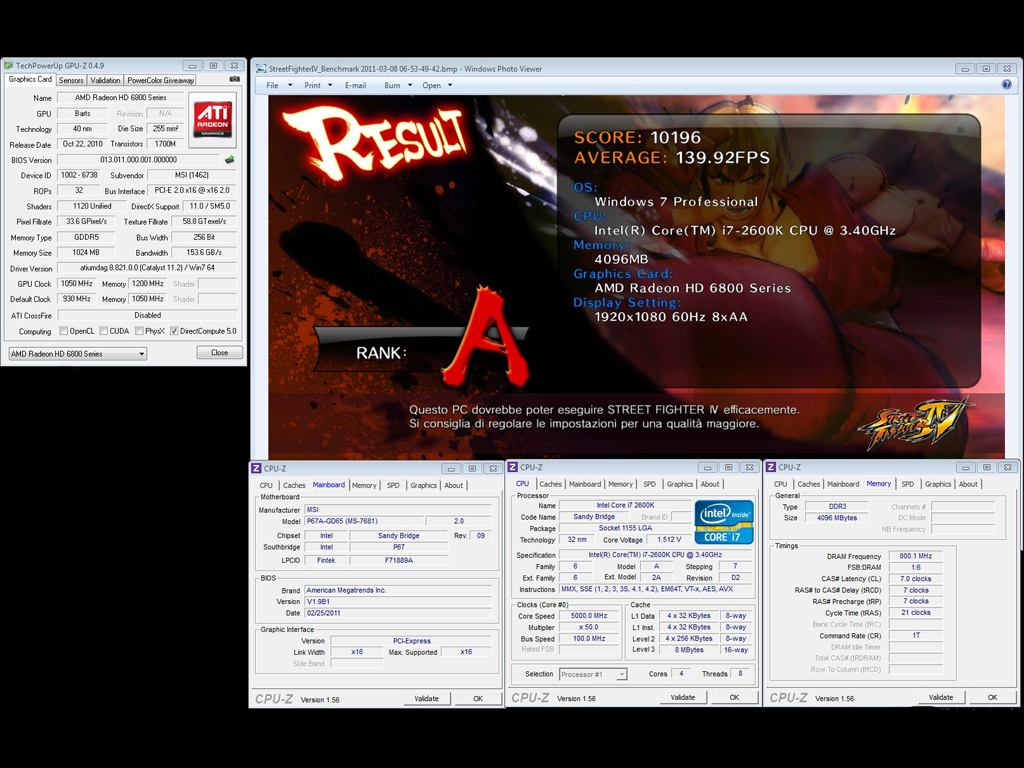Click the Driver Version field in GPU-Z
This screenshot has height=768, width=1024.
(x=147, y=268)
